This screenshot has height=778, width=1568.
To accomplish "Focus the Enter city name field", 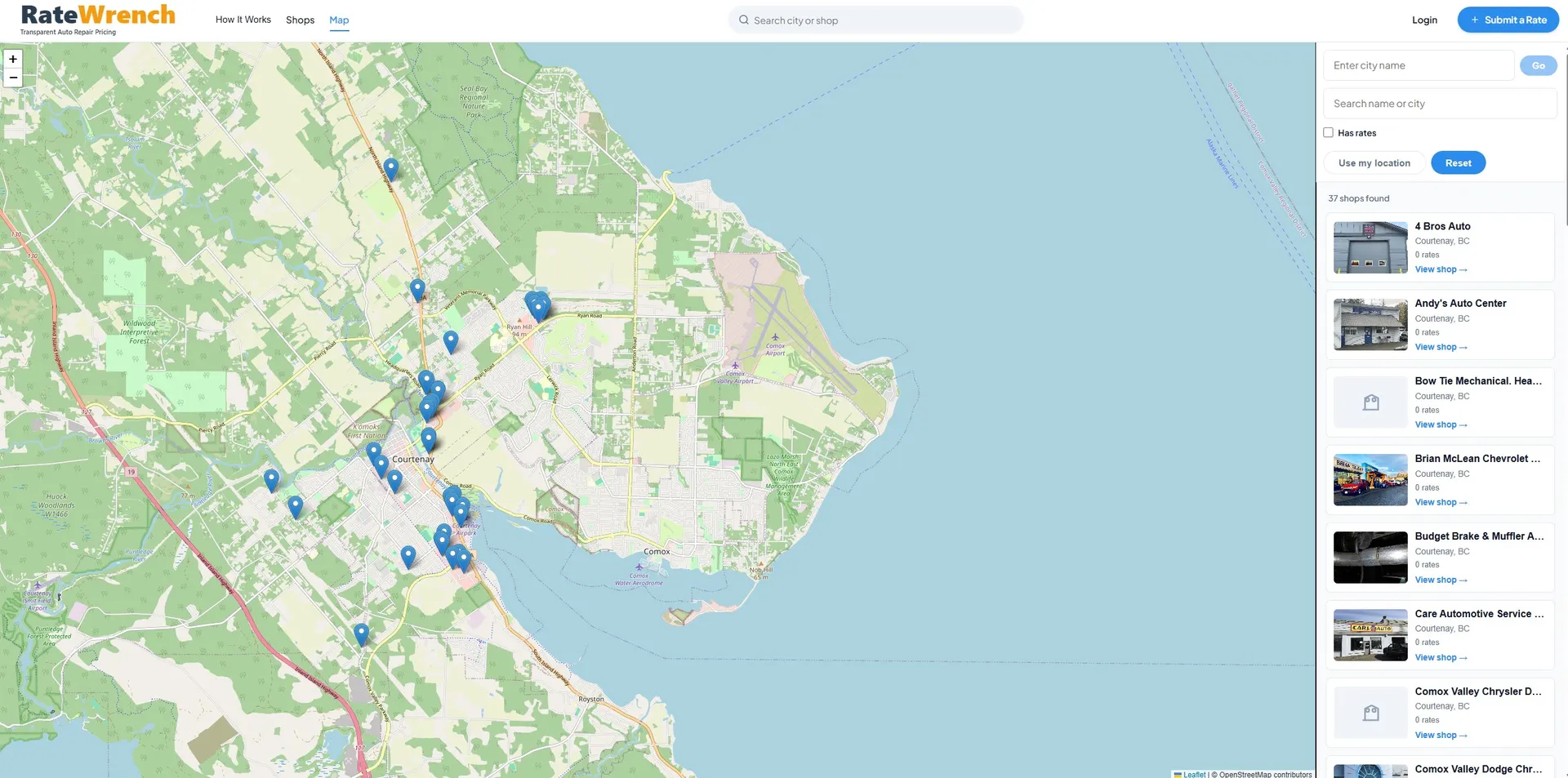I will (1419, 65).
